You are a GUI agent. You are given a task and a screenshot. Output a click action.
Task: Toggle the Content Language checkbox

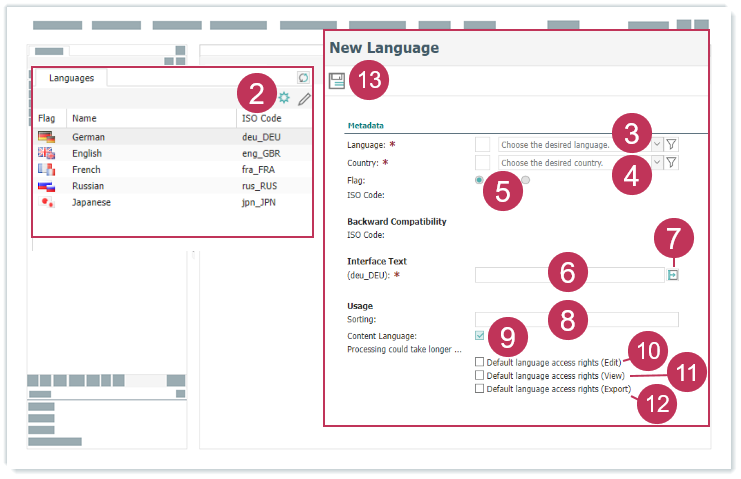pyautogui.click(x=480, y=336)
